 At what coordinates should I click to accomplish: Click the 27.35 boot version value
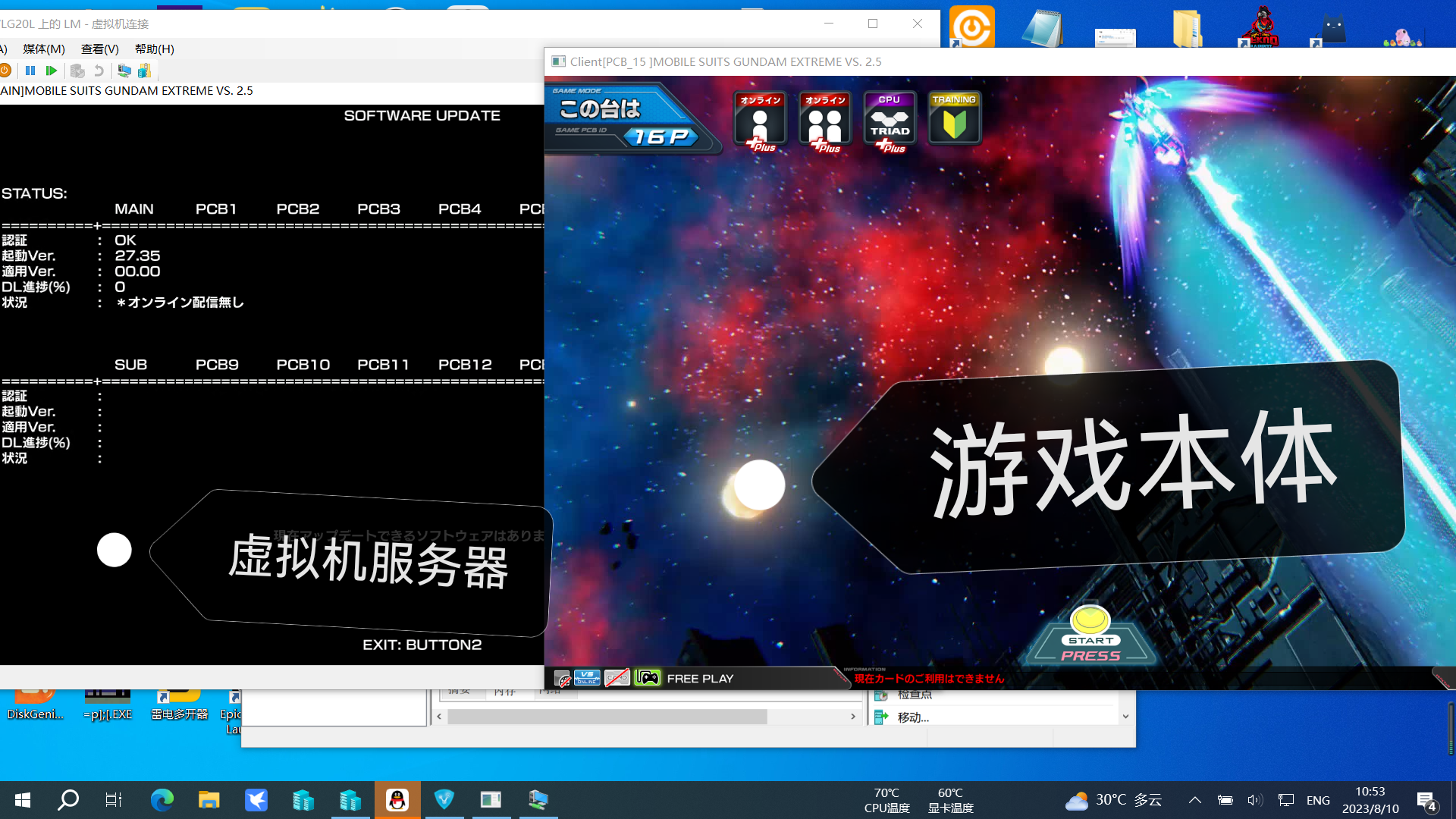[x=137, y=256]
